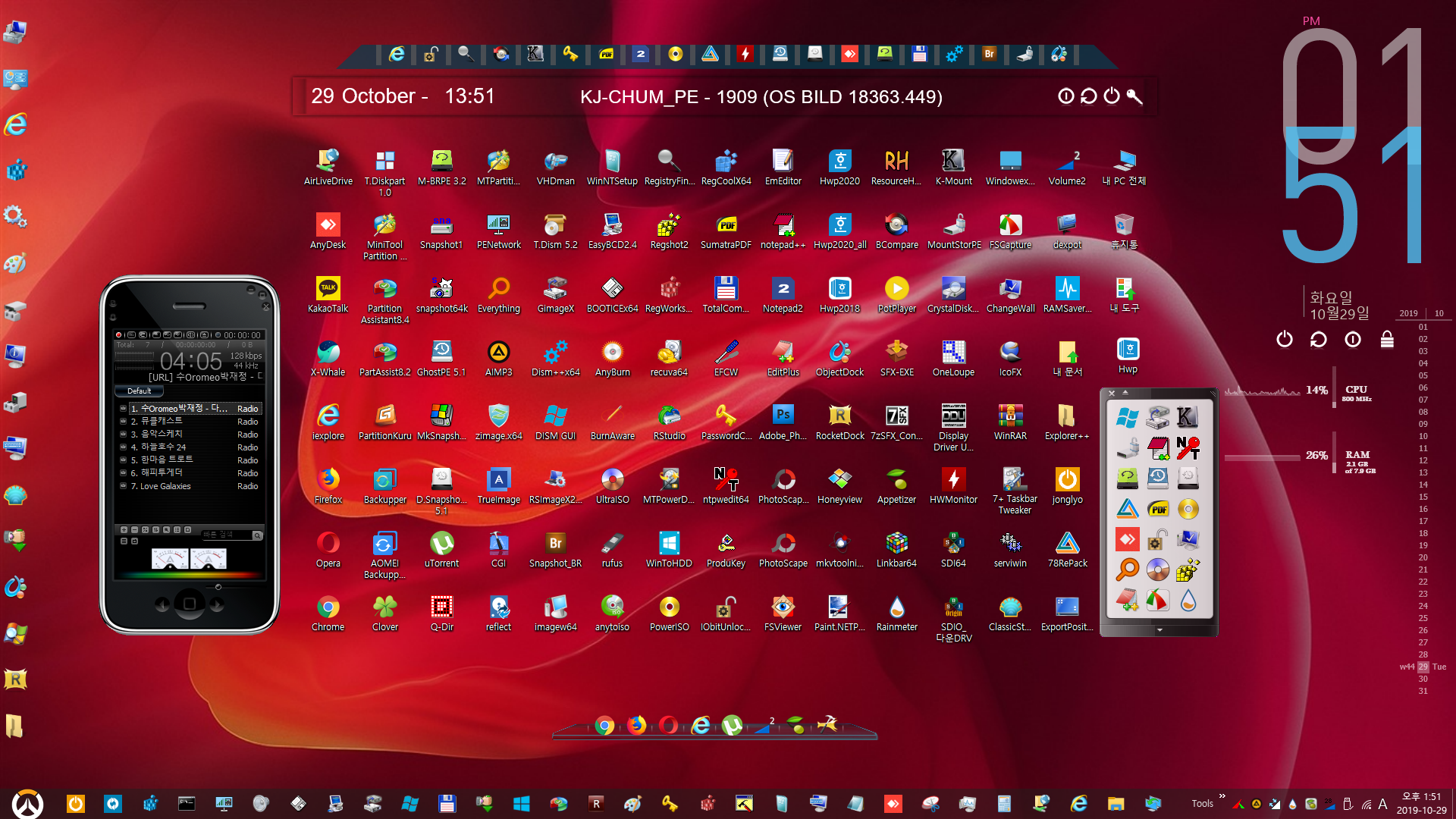
Task: Open GhostPE 5.1 icon
Action: [x=441, y=358]
